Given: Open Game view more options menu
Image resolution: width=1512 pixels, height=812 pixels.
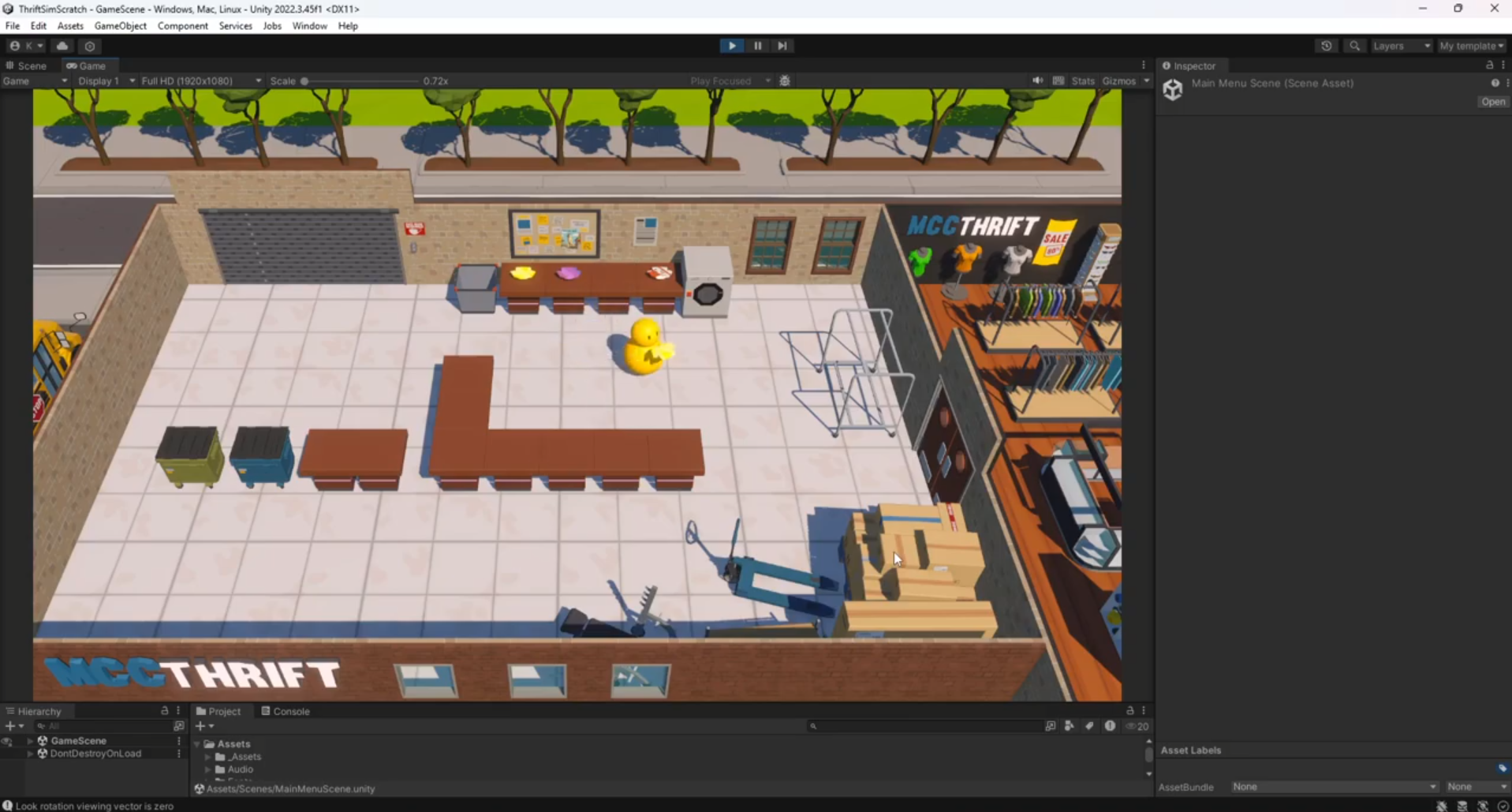Looking at the screenshot, I should pyautogui.click(x=1144, y=65).
